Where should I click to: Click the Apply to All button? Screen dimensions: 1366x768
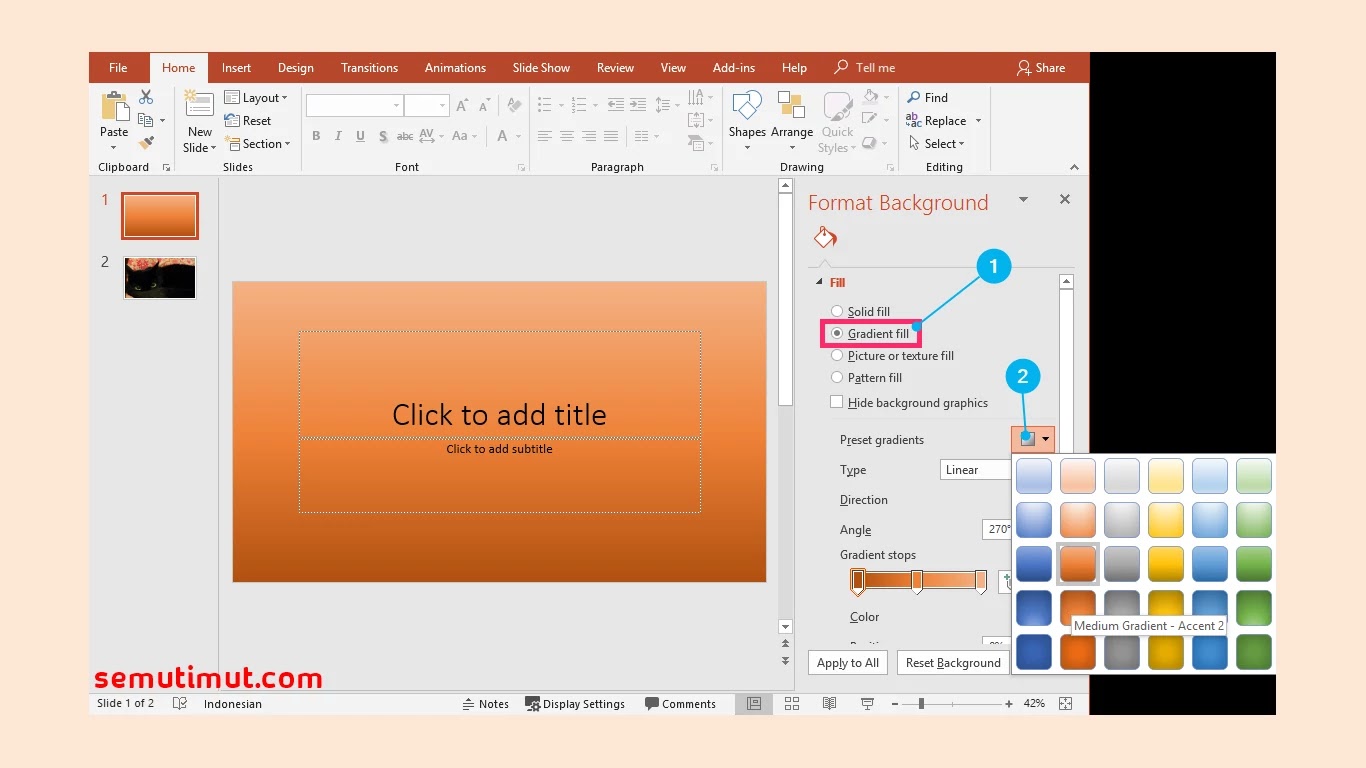pyautogui.click(x=848, y=663)
